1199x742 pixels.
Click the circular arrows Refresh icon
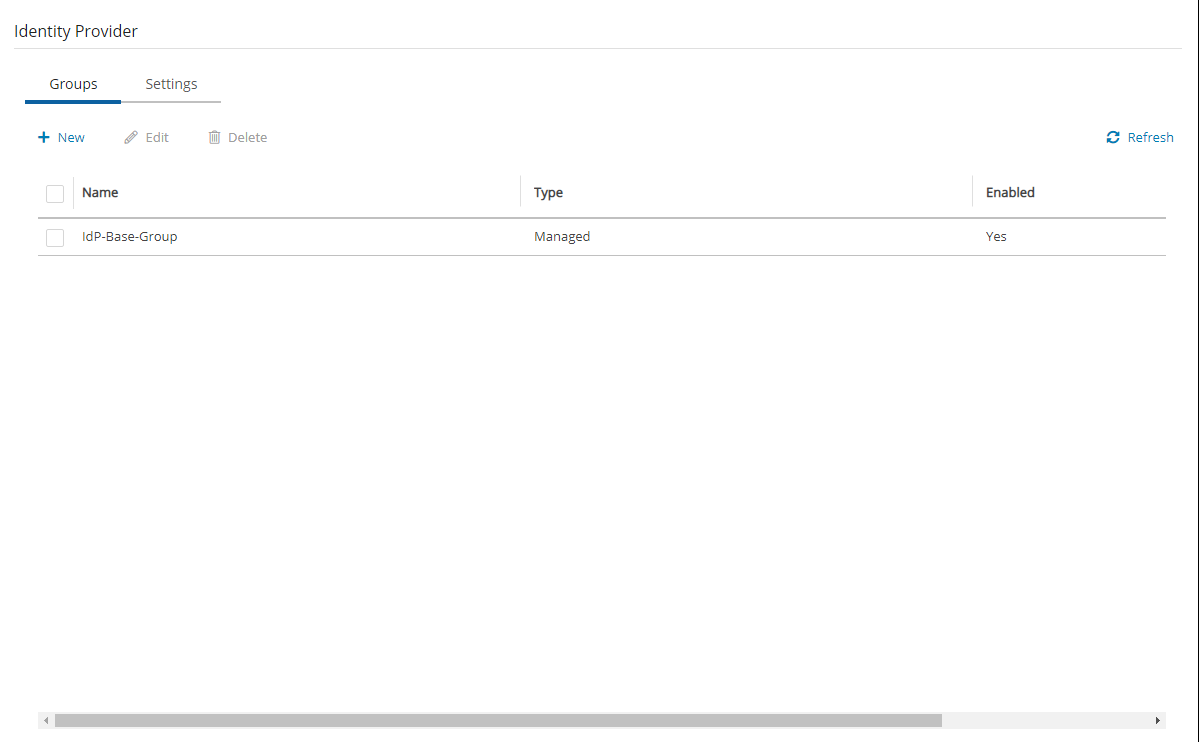tap(1113, 137)
